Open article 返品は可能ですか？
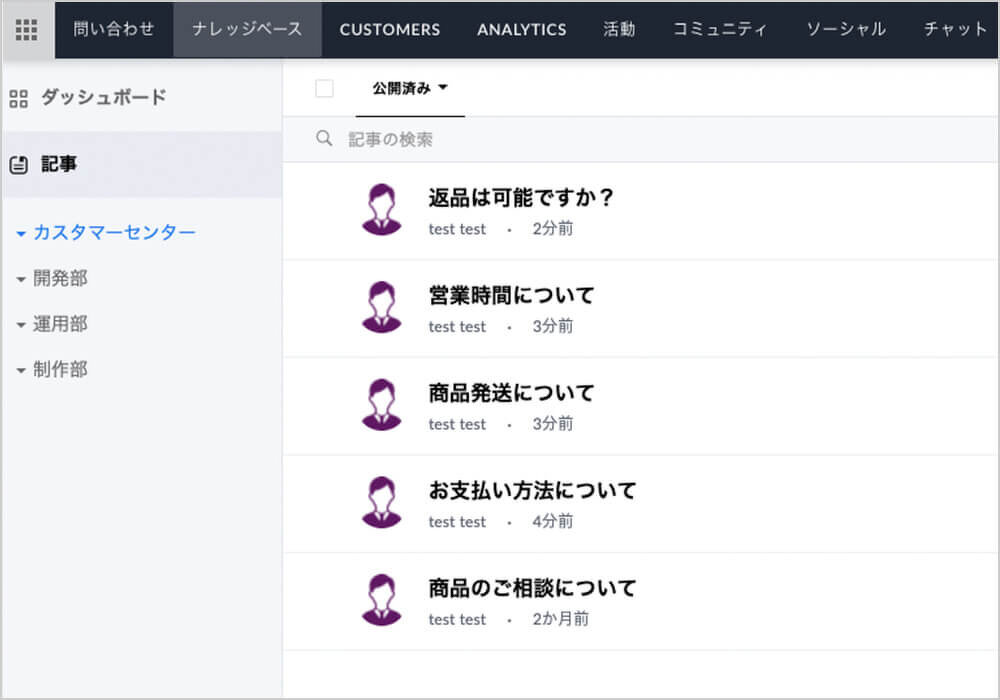The image size is (1000, 700). point(520,198)
